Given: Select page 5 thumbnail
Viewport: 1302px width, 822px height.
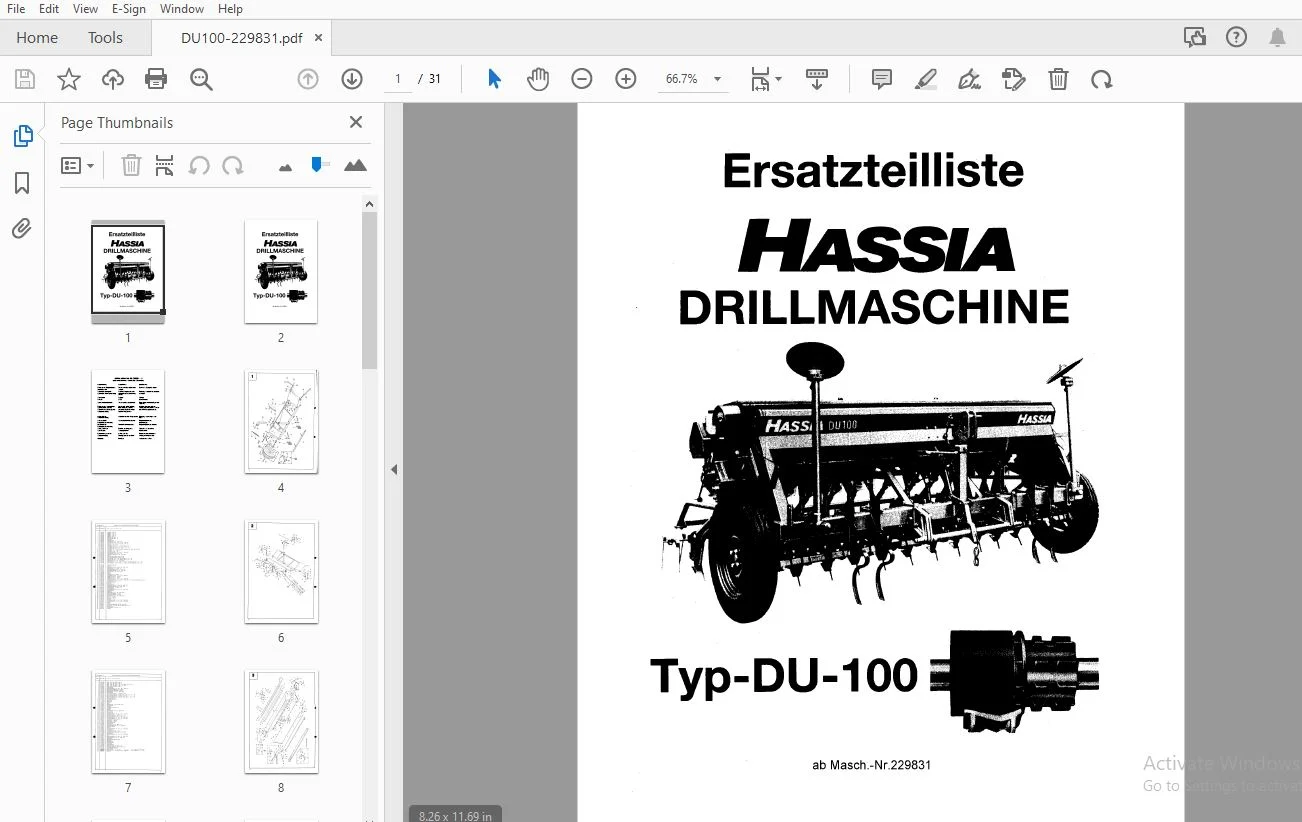Looking at the screenshot, I should 128,571.
